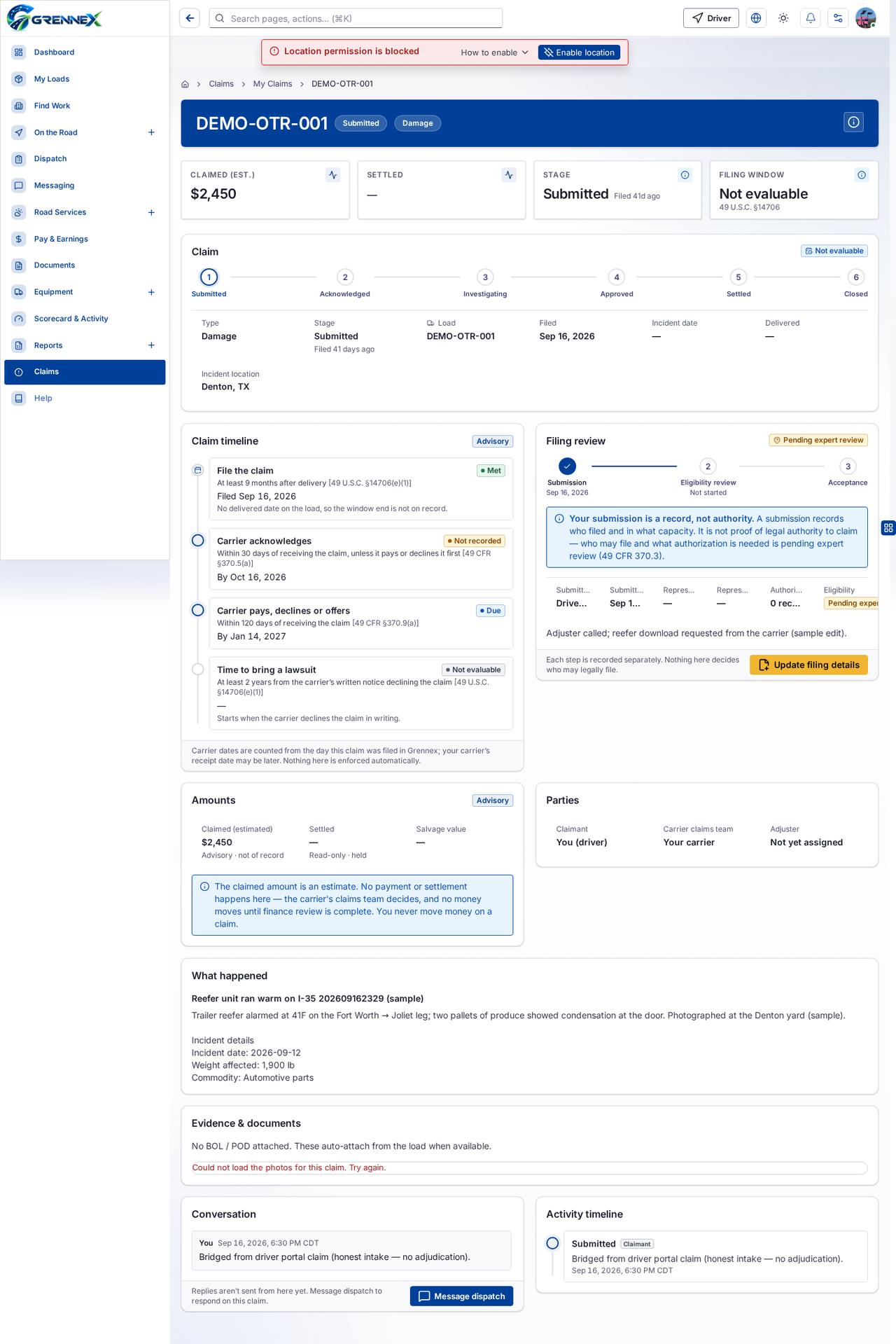Expand the Reports section
The image size is (896, 1344).
point(151,345)
